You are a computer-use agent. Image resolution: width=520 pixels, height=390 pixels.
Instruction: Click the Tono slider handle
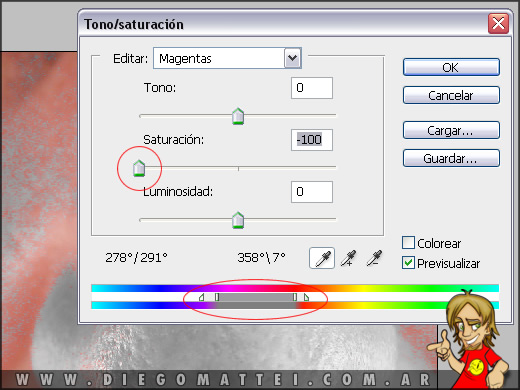[x=238, y=116]
